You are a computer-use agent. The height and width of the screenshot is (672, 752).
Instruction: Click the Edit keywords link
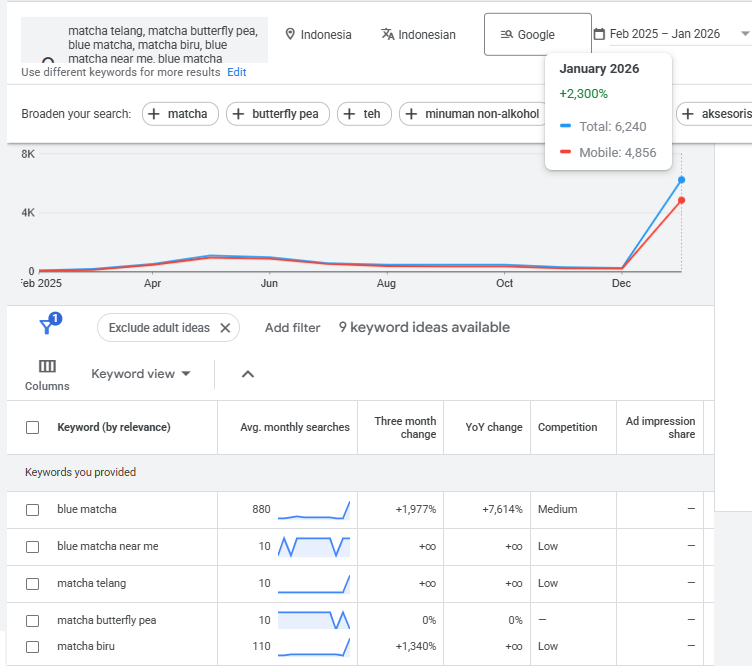point(236,72)
